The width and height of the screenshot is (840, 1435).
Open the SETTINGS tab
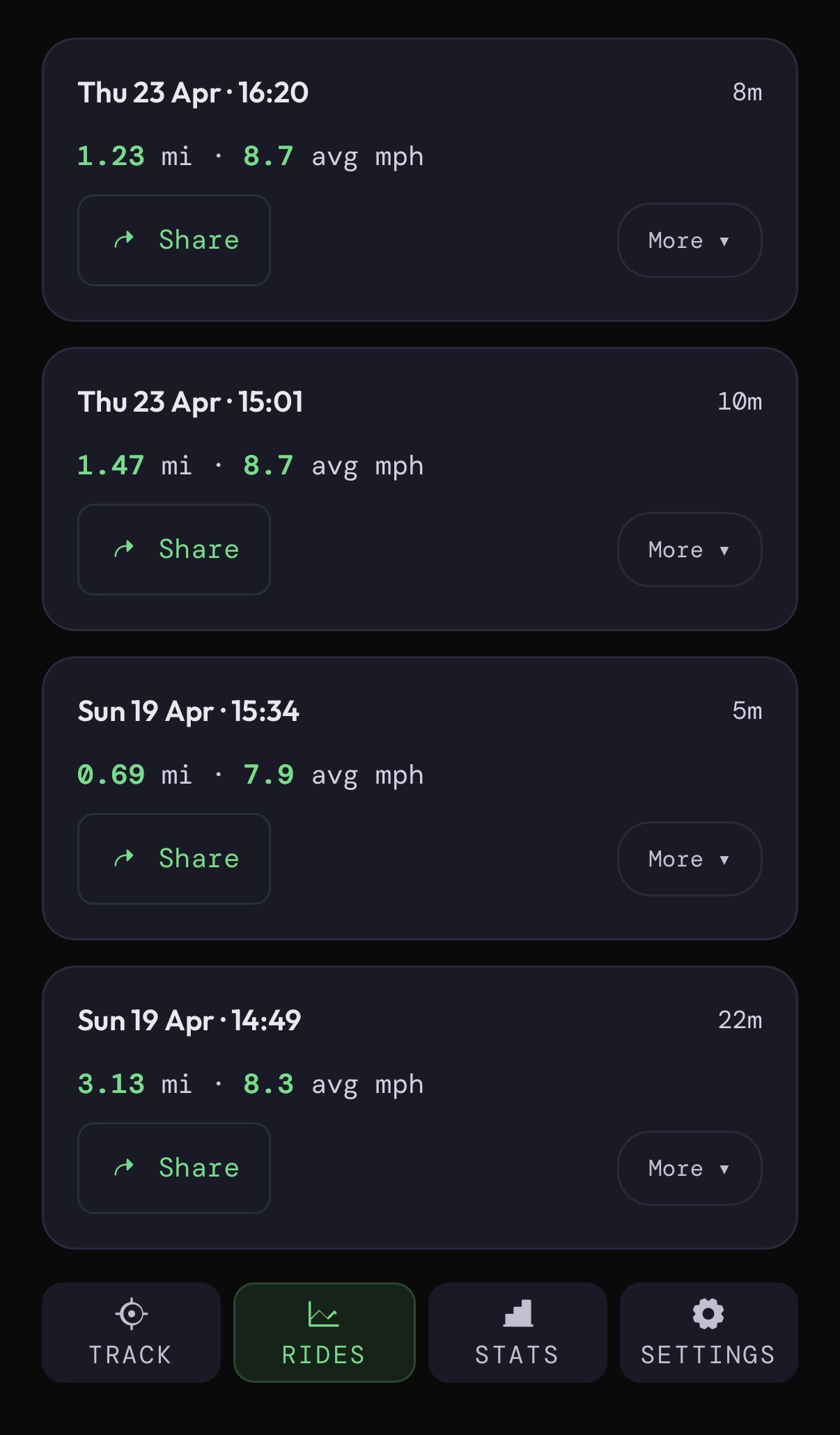[x=708, y=1354]
